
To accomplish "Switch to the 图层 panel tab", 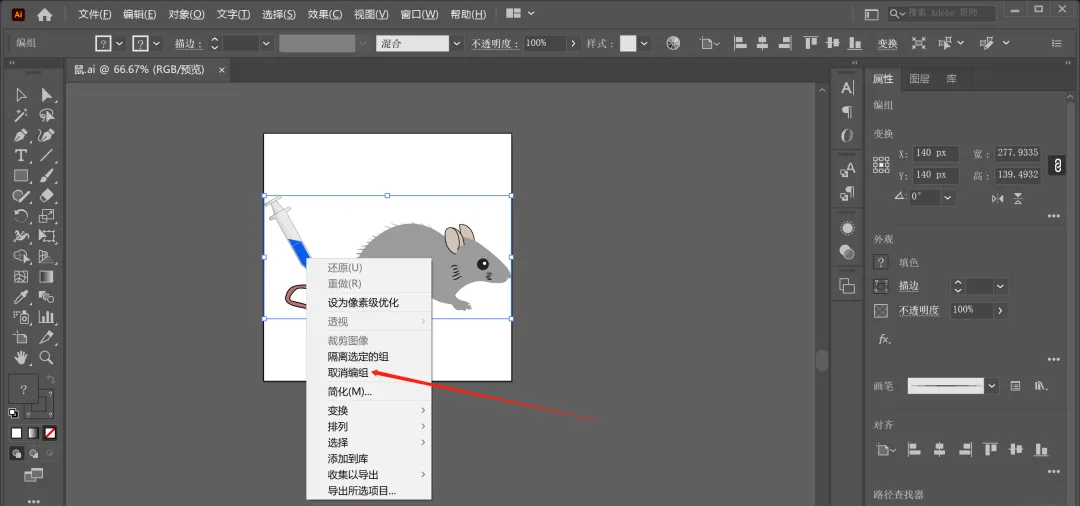I will (920, 79).
